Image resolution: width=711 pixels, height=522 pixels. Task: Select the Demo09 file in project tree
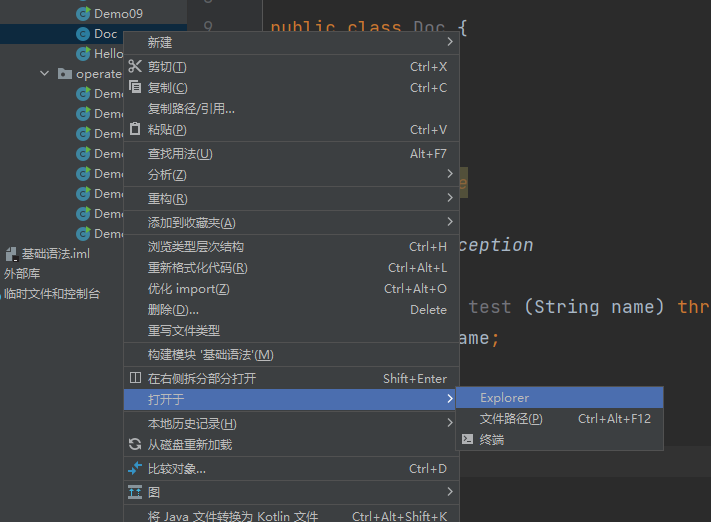(x=118, y=14)
